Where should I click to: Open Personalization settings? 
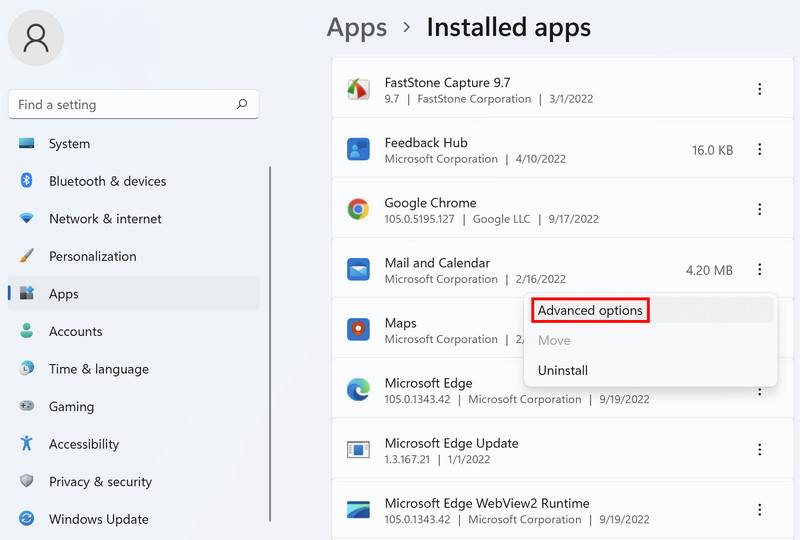click(x=134, y=256)
